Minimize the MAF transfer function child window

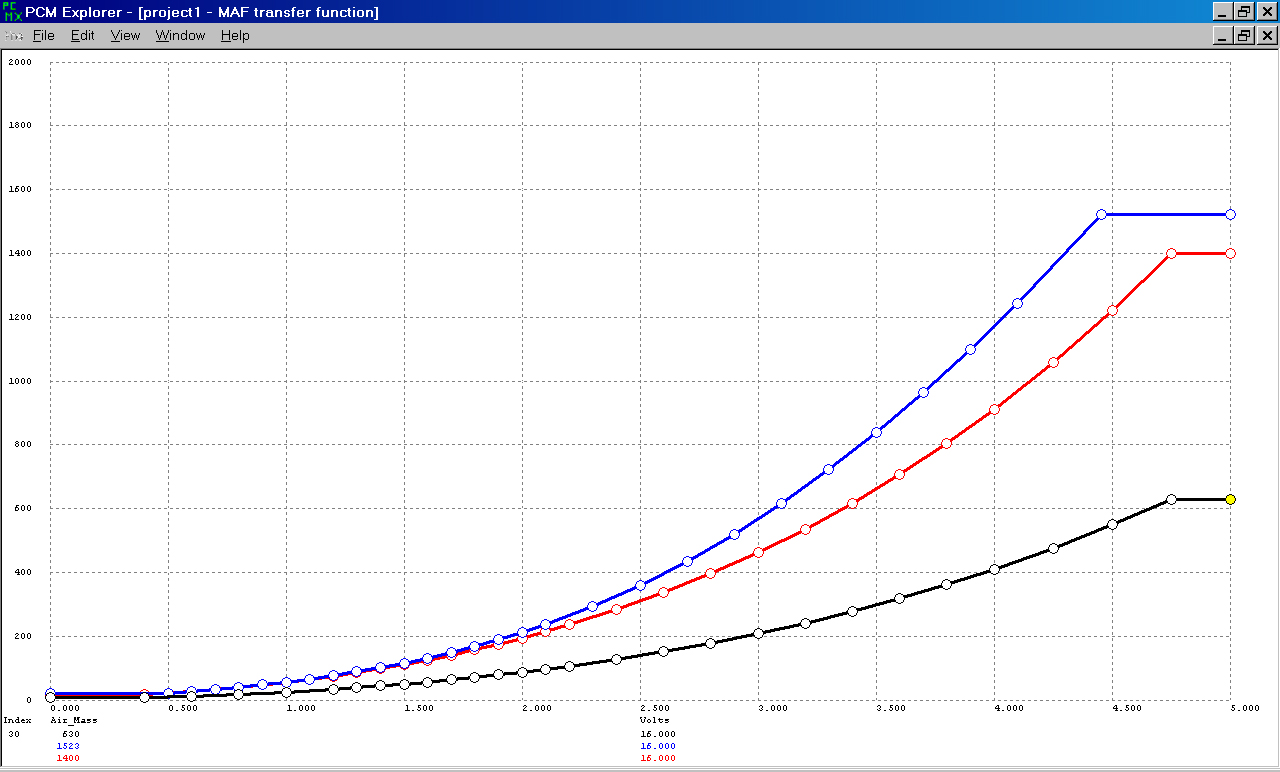pos(1222,36)
